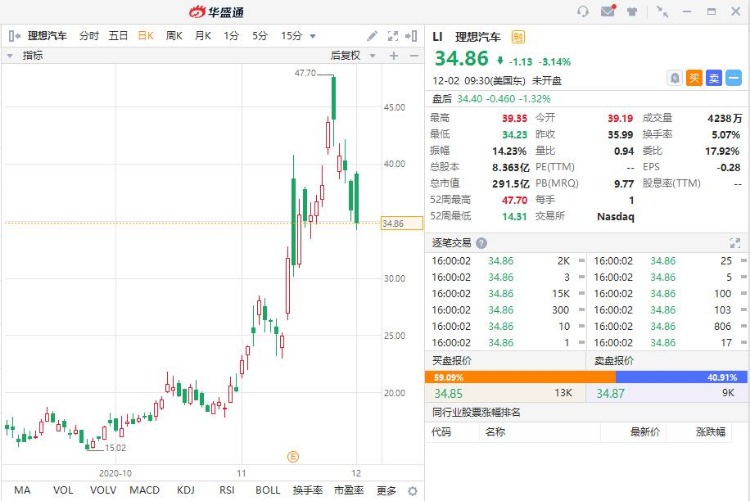Open the customer service headset icon

click(x=583, y=11)
